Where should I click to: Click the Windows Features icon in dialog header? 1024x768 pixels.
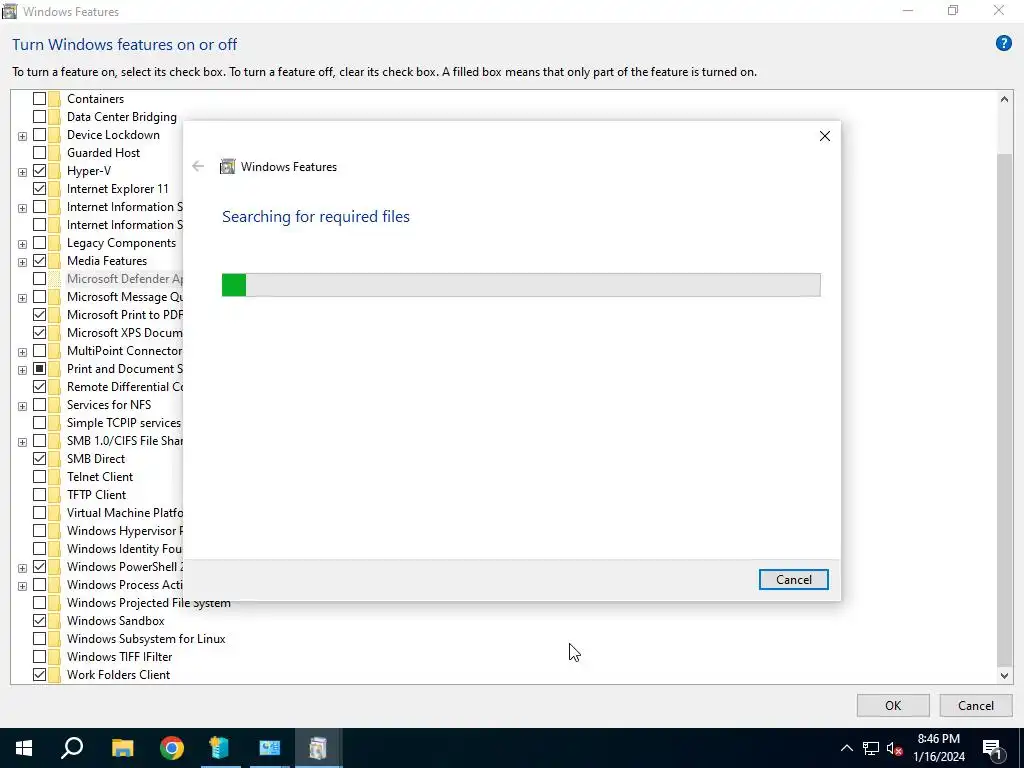[x=227, y=167]
